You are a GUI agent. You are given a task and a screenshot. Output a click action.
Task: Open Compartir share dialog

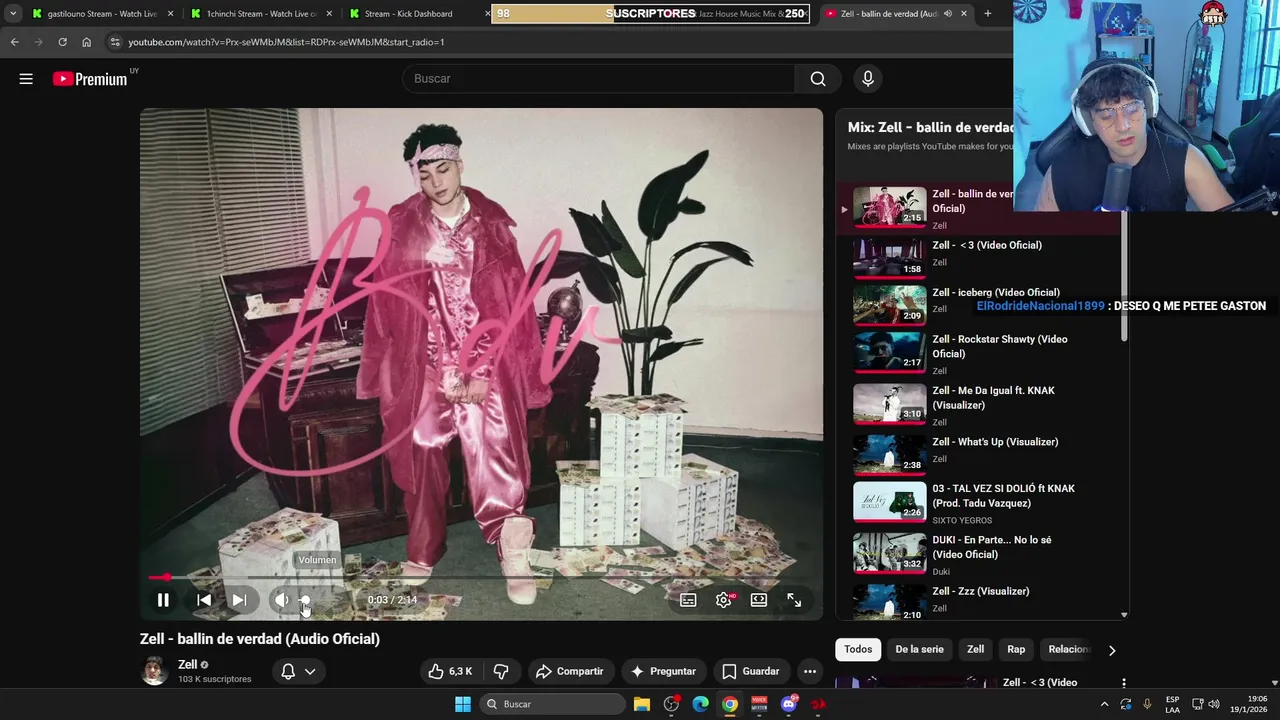569,671
